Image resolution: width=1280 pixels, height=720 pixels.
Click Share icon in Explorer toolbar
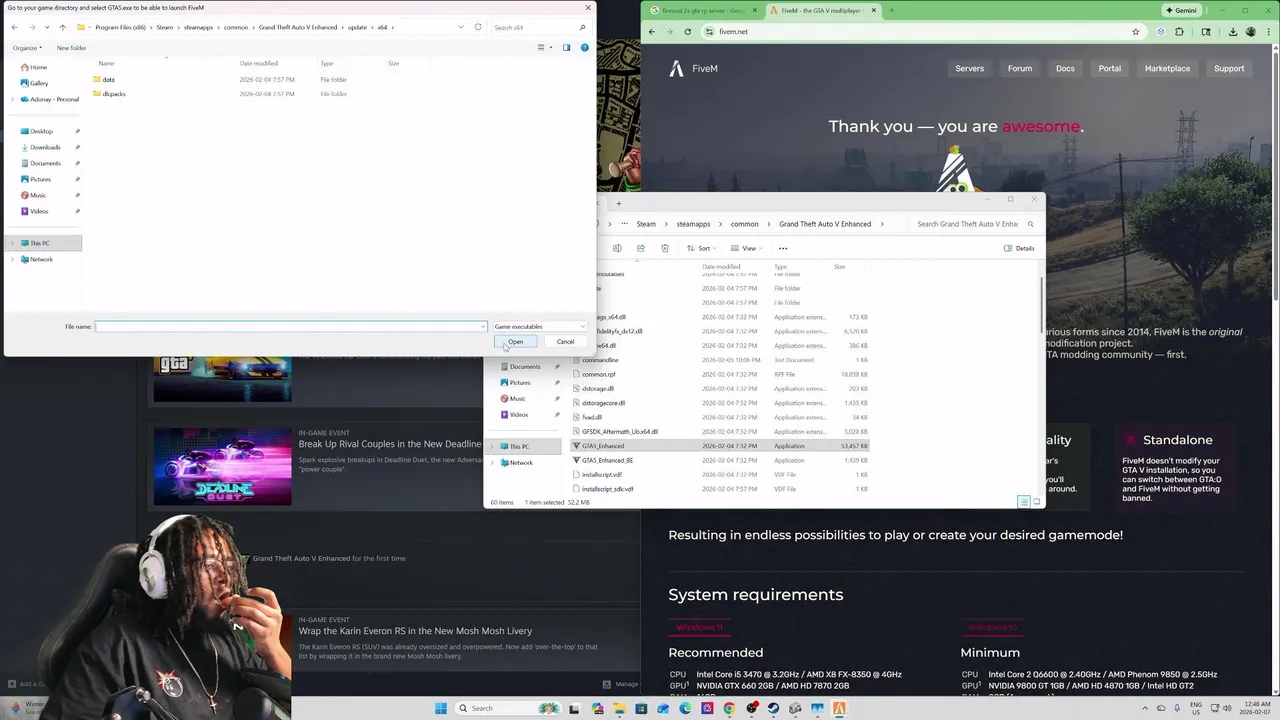click(641, 248)
